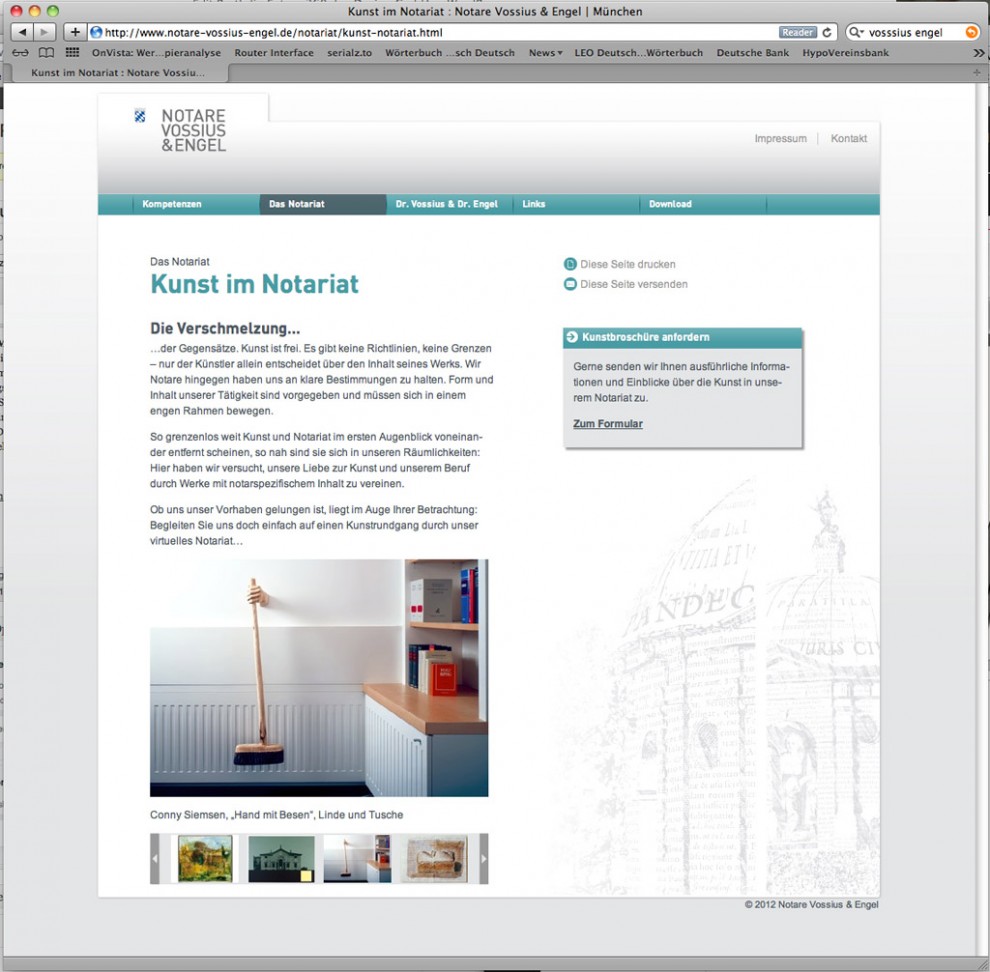Select the green villa building thumbnail
Viewport: 990px width, 972px height.
pyautogui.click(x=281, y=859)
